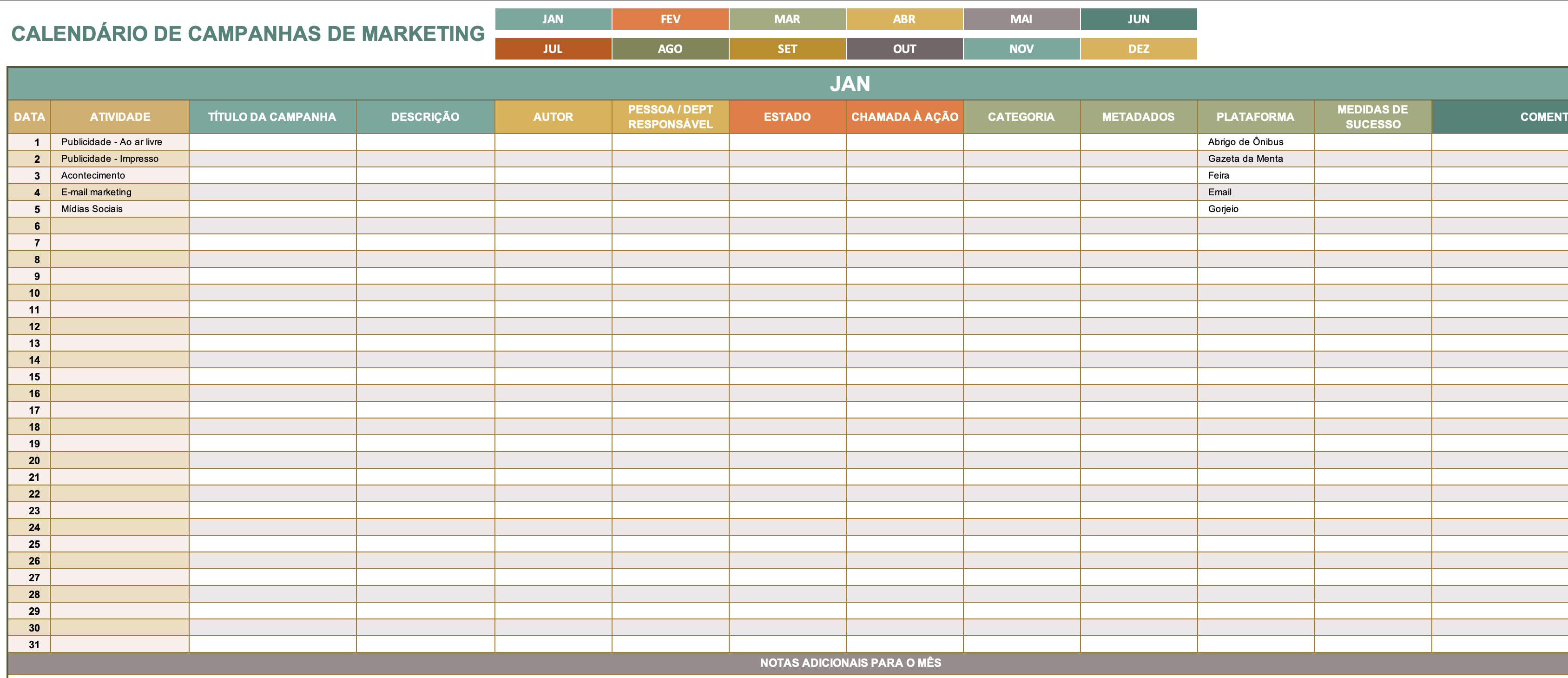Click the 'Email' platform cell

coord(1256,192)
